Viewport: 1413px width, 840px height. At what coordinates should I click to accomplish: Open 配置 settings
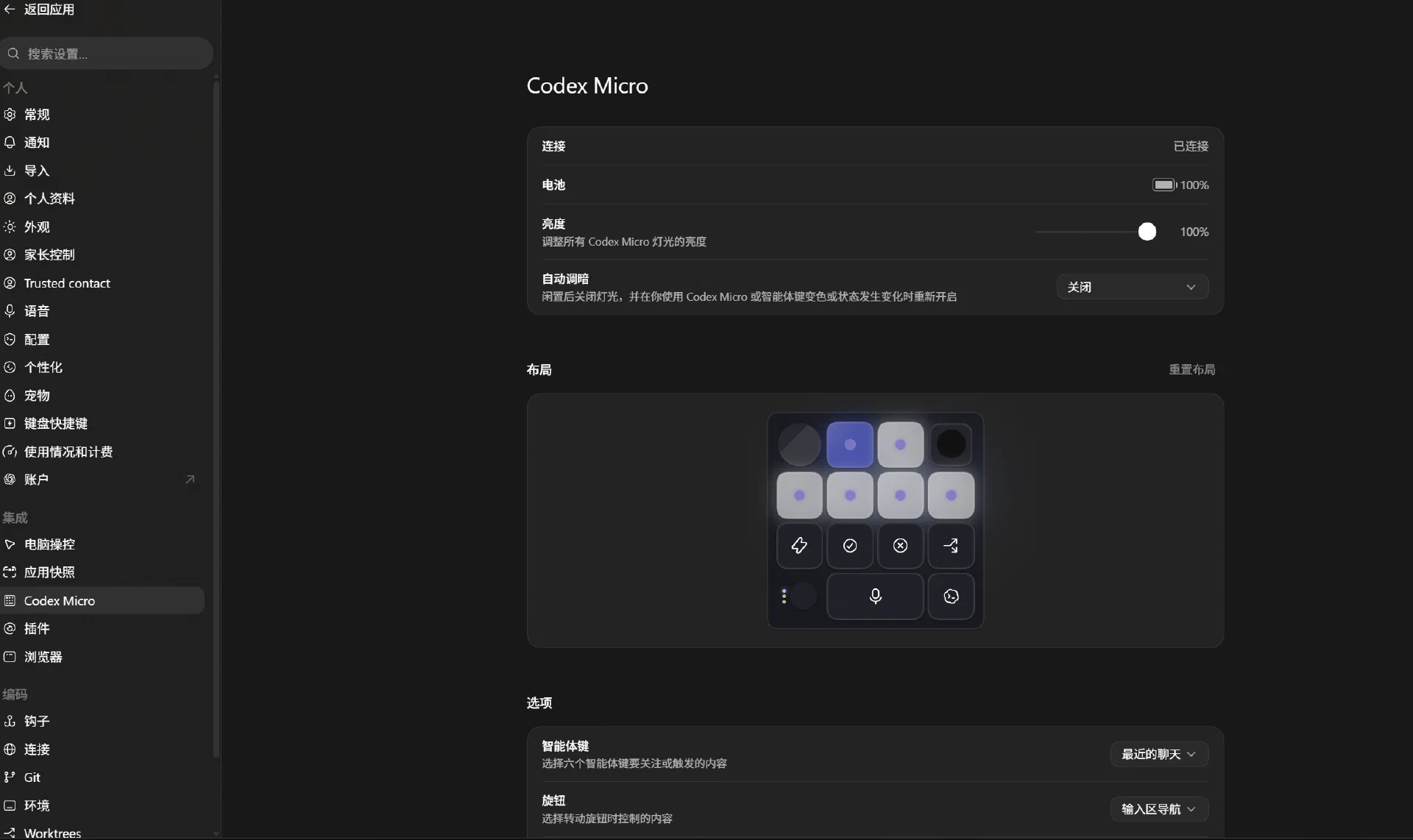(x=102, y=339)
